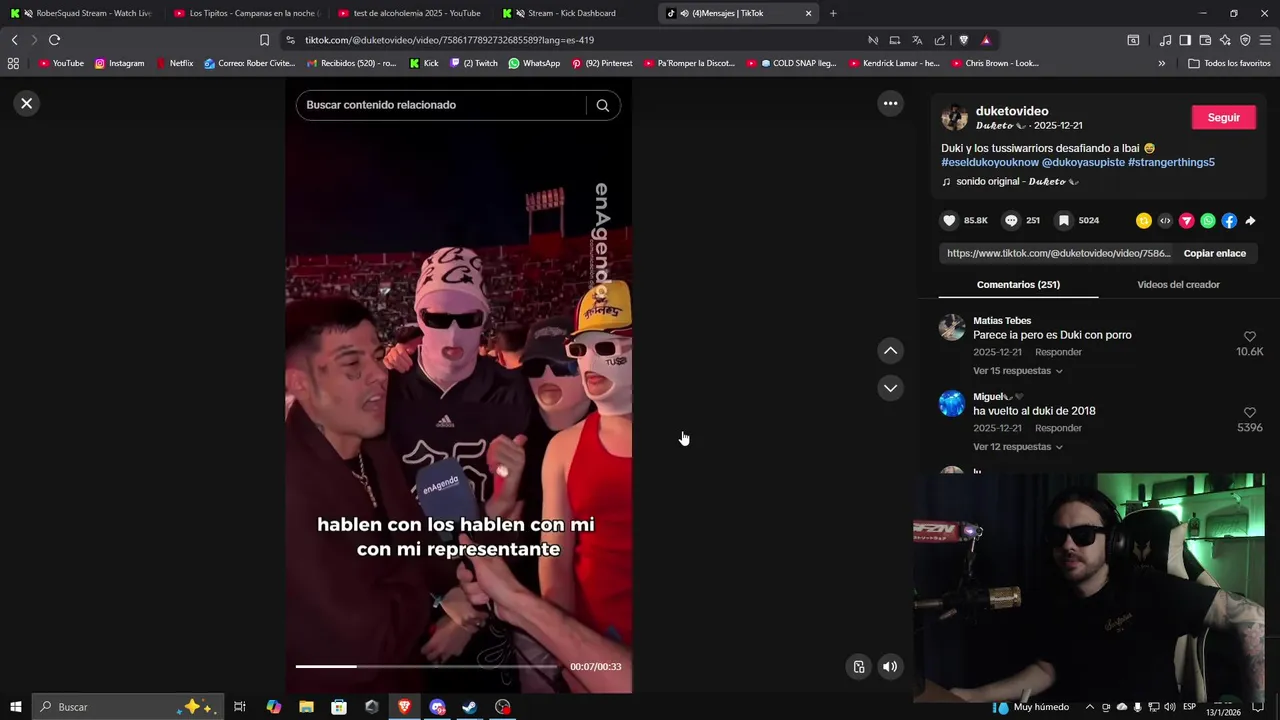Image resolution: width=1280 pixels, height=720 pixels.
Task: Bookmark page using address bar bookmark icon
Action: tap(264, 40)
